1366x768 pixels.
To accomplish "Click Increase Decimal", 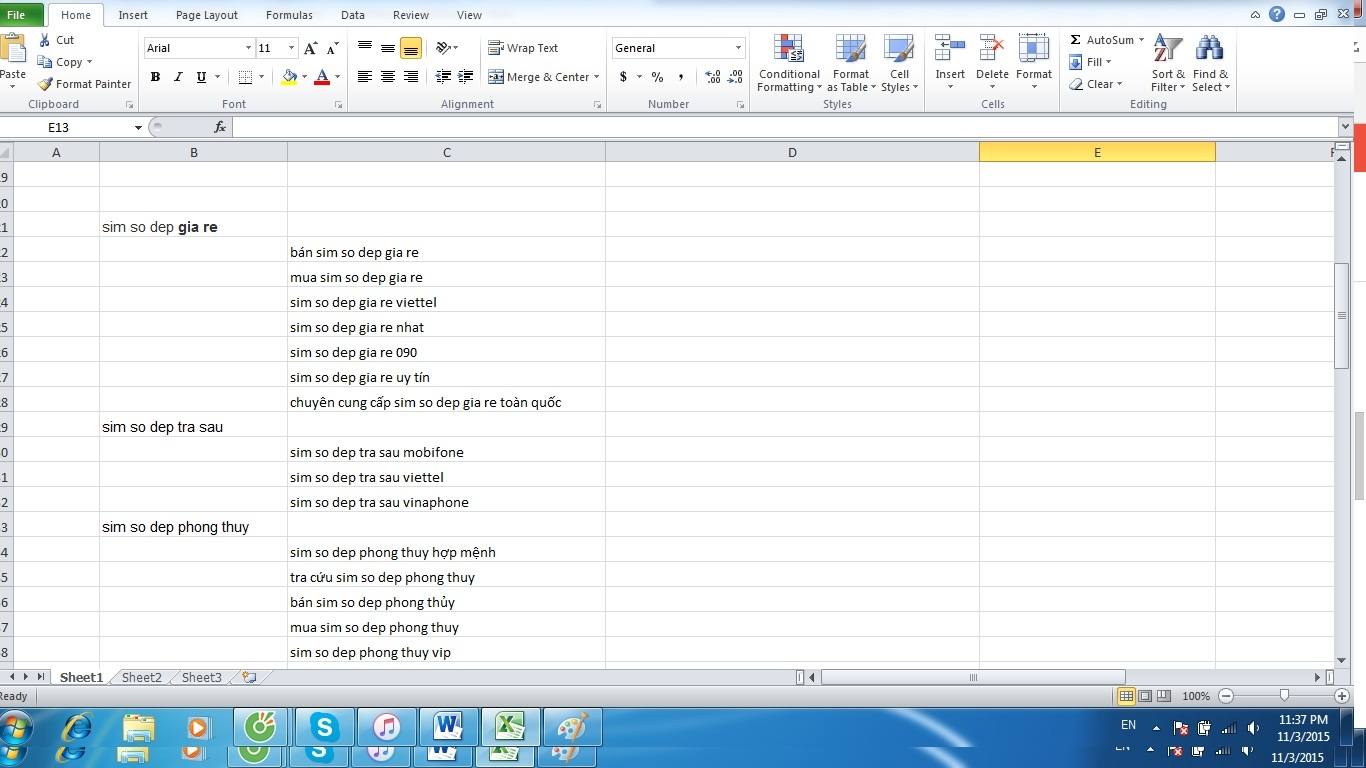I will (x=712, y=77).
